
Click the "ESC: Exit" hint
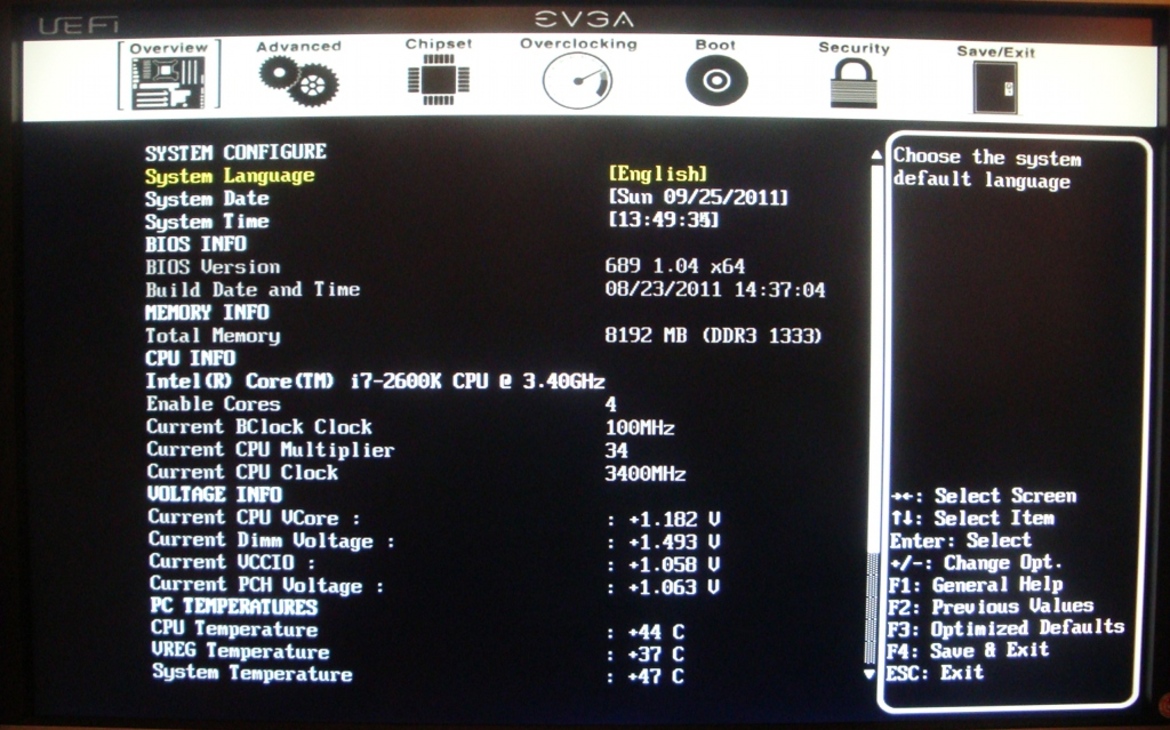(936, 673)
